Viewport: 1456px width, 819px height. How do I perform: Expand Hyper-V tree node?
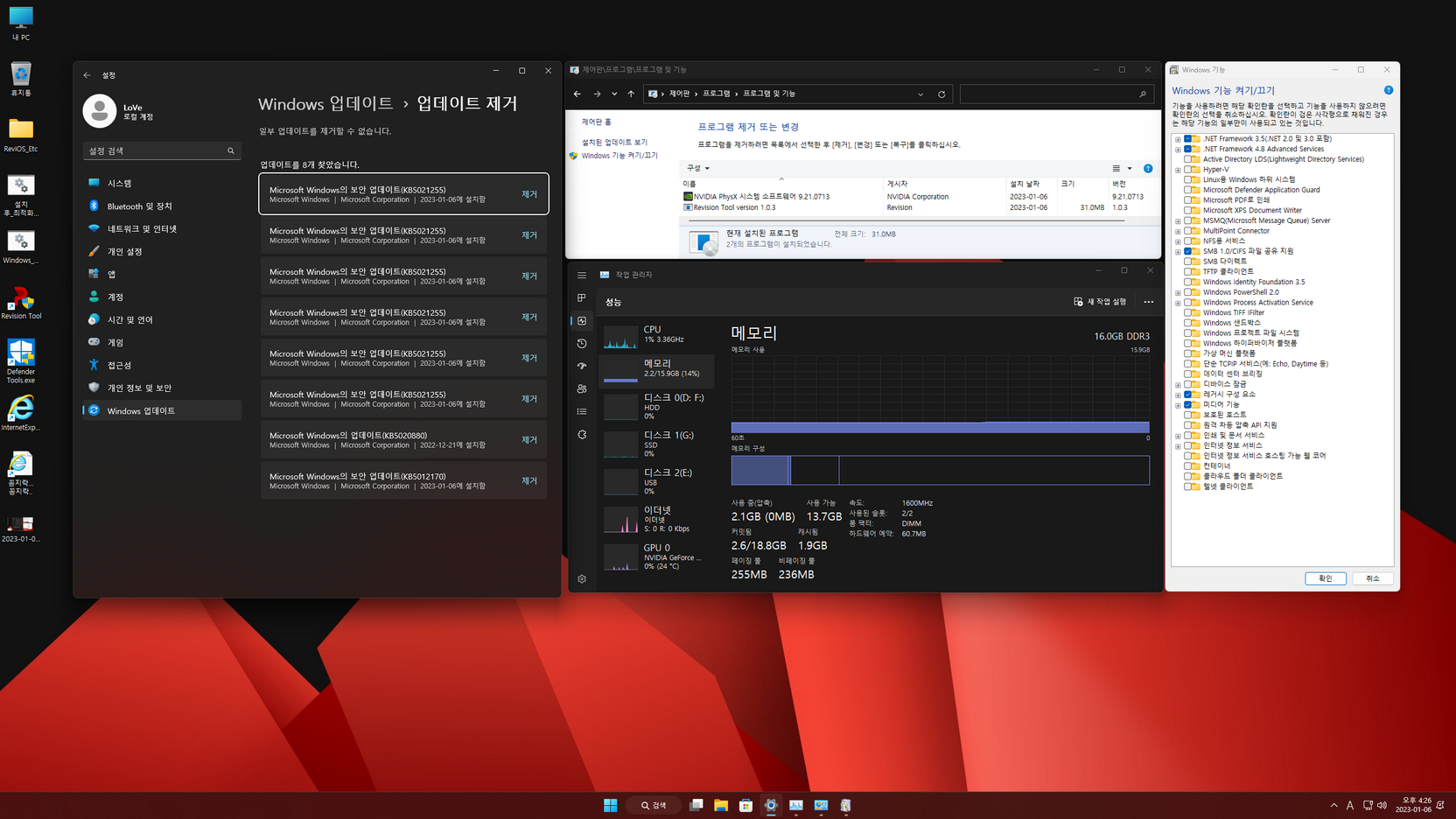(1178, 170)
